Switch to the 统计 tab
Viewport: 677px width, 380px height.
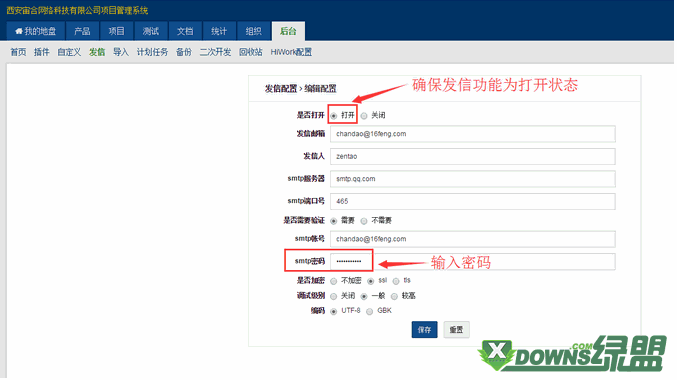tap(219, 31)
